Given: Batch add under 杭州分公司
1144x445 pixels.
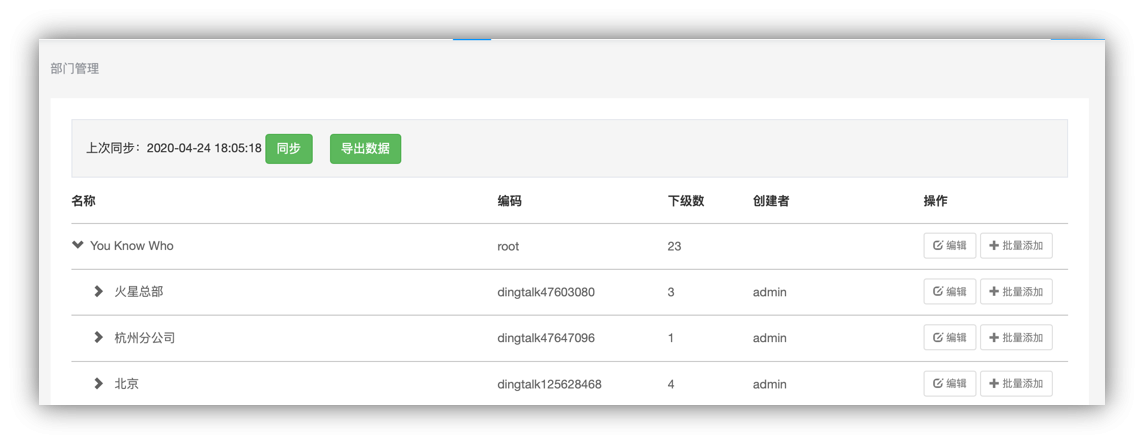Looking at the screenshot, I should pyautogui.click(x=1016, y=338).
